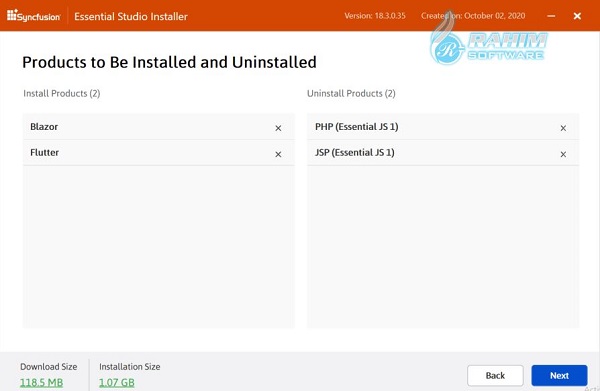Open the 118.5 MB download size link
600x391 pixels.
point(41,382)
